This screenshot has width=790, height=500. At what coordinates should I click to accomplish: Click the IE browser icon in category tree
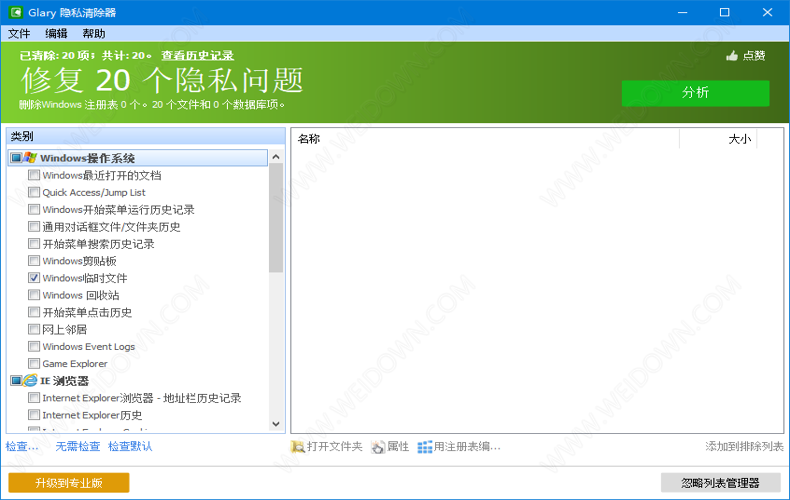pyautogui.click(x=31, y=381)
